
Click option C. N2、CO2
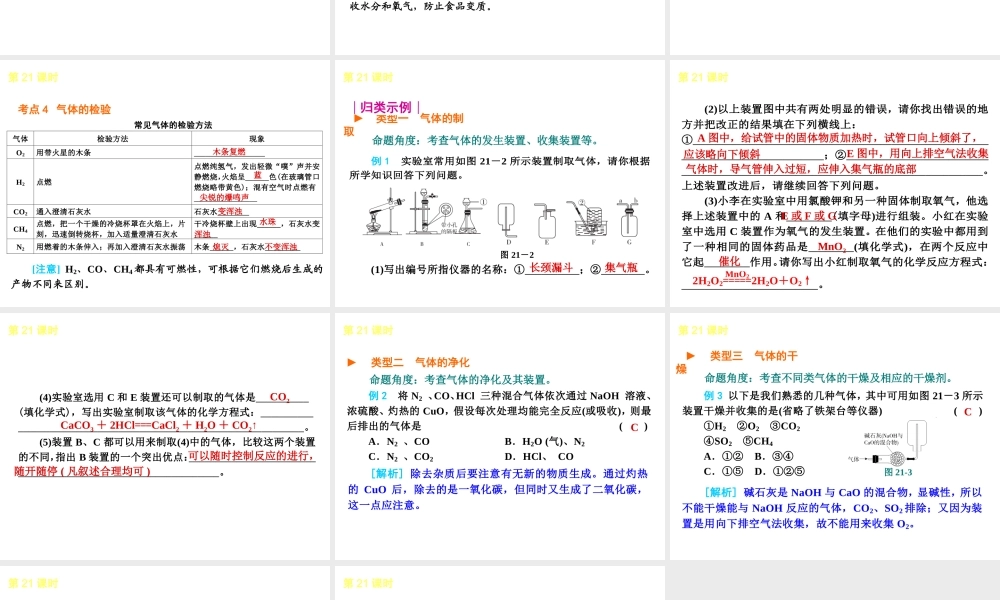401,457
